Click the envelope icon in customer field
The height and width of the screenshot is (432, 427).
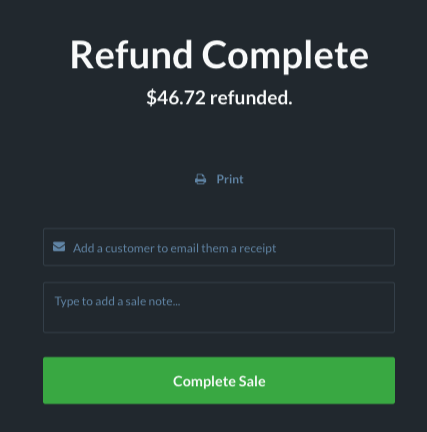59,247
